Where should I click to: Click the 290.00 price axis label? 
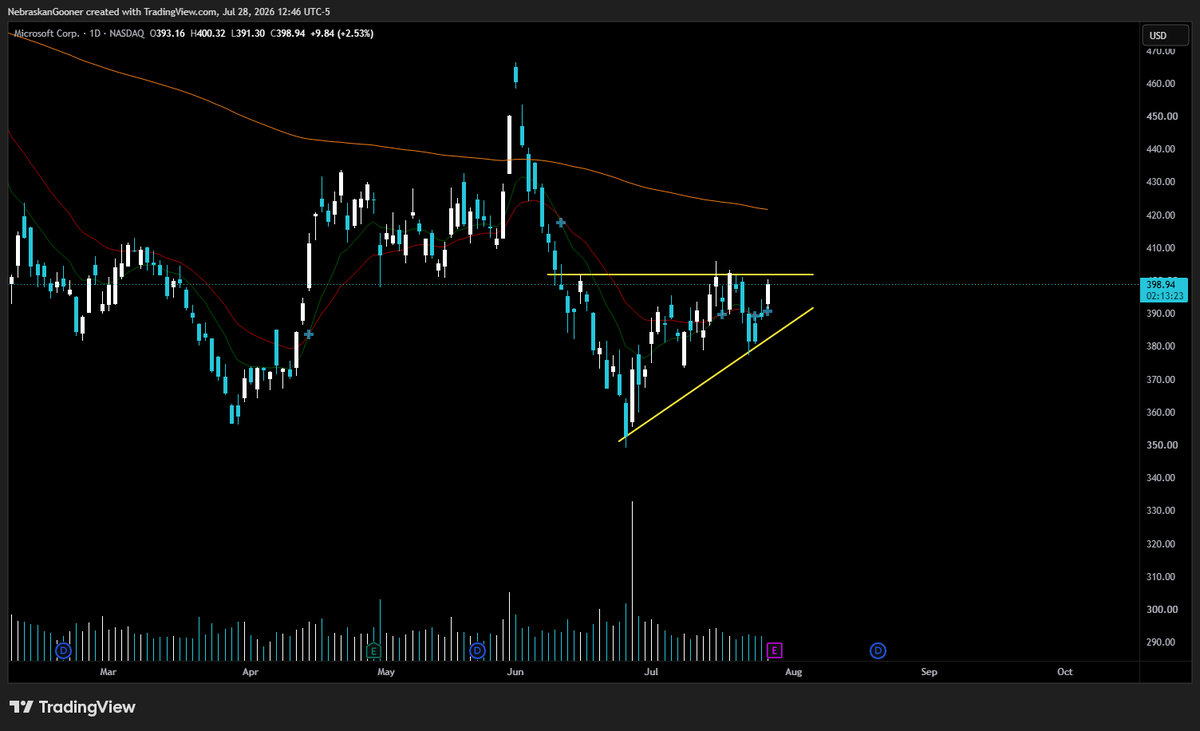(x=1160, y=643)
